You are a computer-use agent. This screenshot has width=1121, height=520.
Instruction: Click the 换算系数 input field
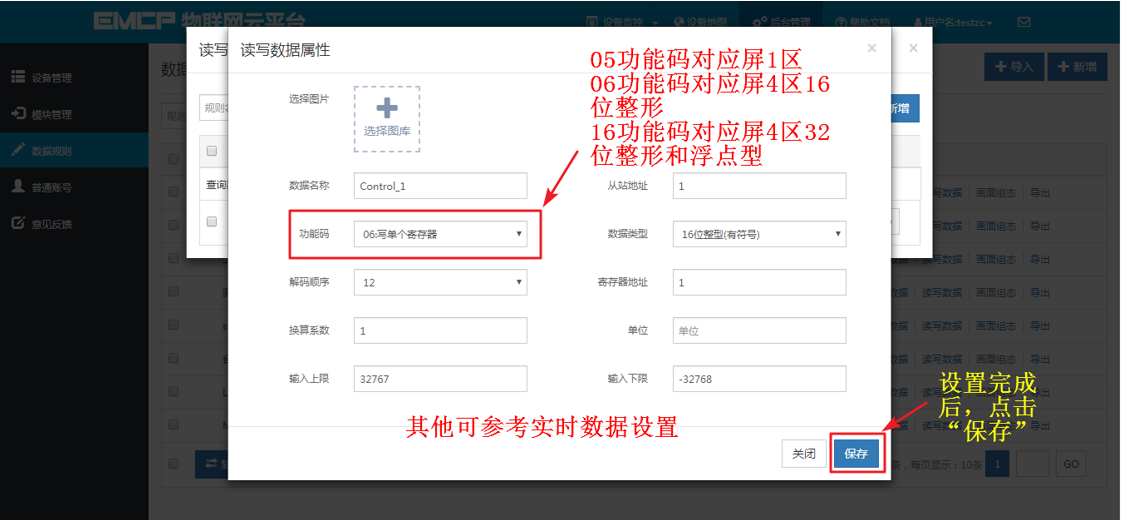pos(440,331)
